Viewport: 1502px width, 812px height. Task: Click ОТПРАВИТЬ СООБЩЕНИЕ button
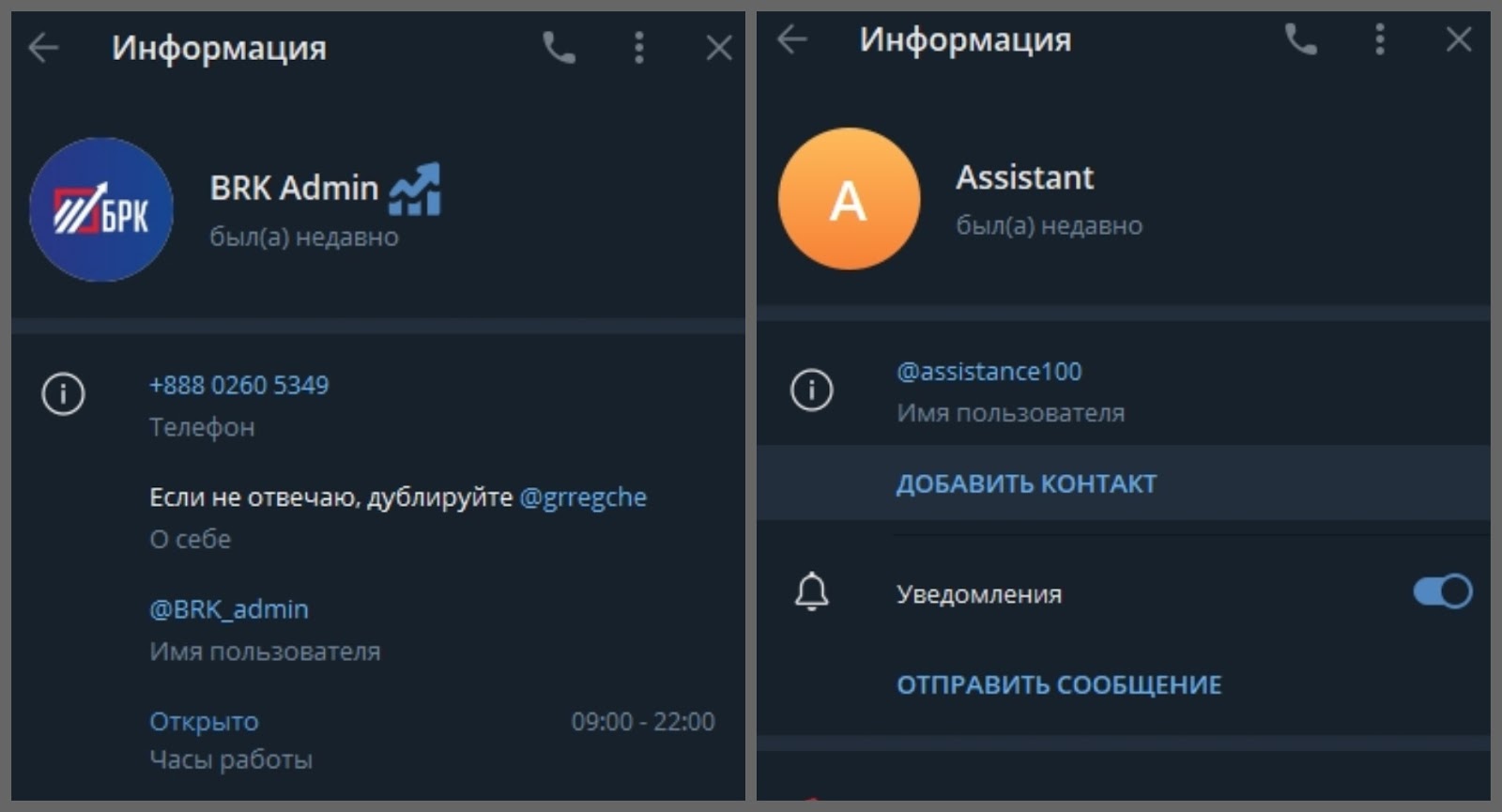coord(1059,684)
